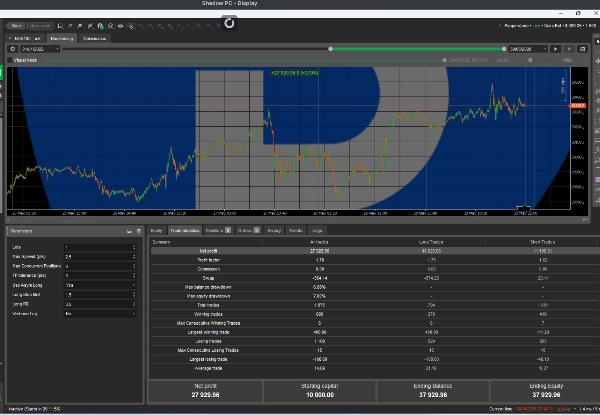The width and height of the screenshot is (600, 415).
Task: Open the Positions tab
Action: pos(218,231)
